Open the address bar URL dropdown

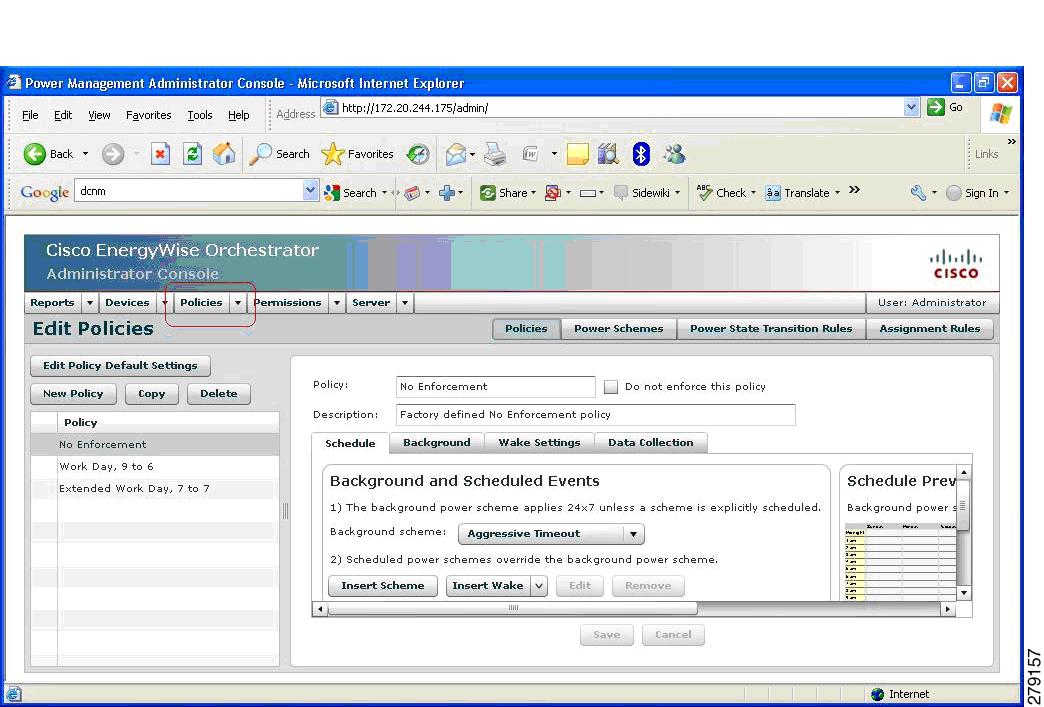(x=912, y=107)
